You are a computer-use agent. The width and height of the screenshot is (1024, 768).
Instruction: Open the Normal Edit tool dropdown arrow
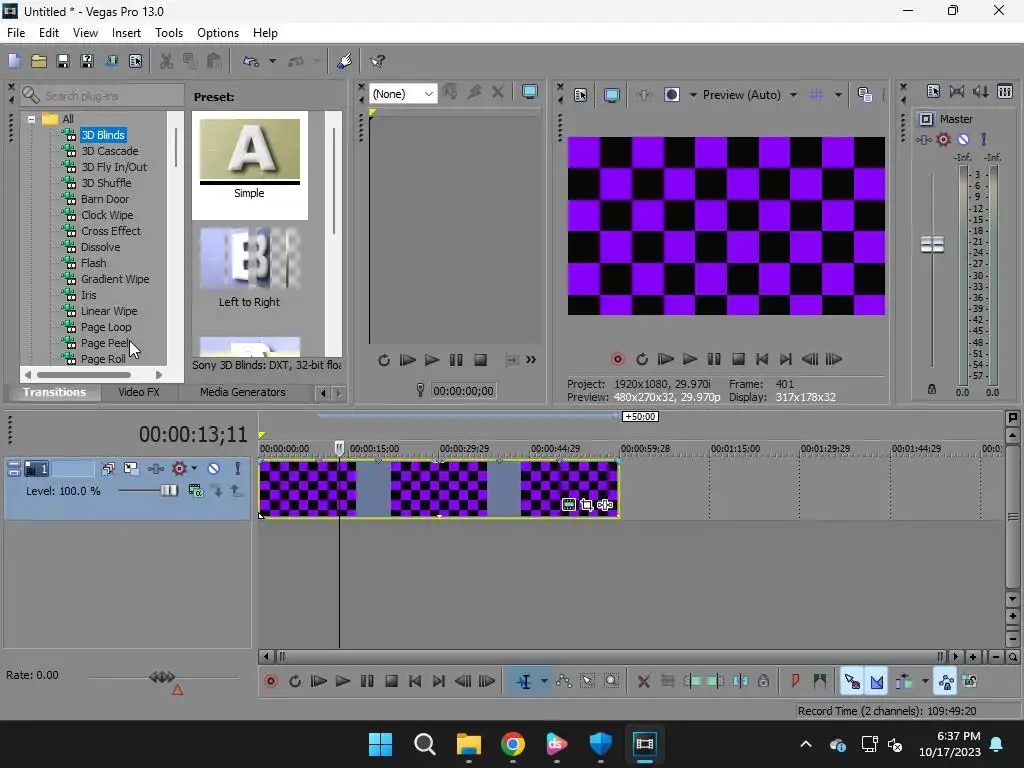[544, 681]
